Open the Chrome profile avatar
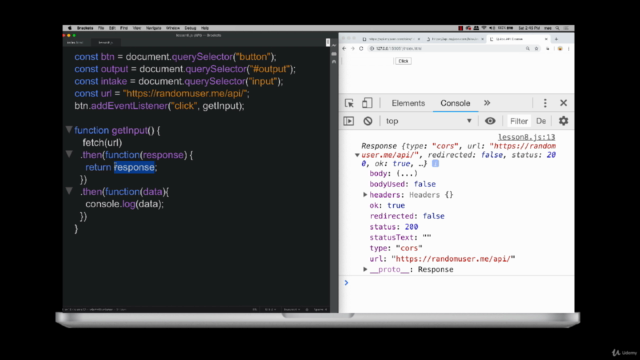Screen dimensions: 640x360 point(560,49)
